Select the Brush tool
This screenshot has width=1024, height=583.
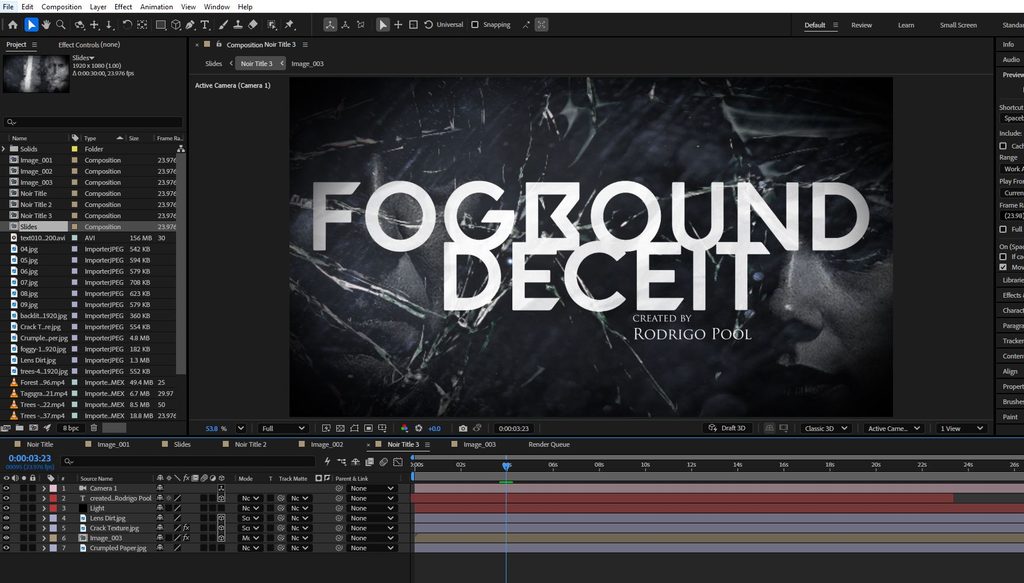click(223, 25)
